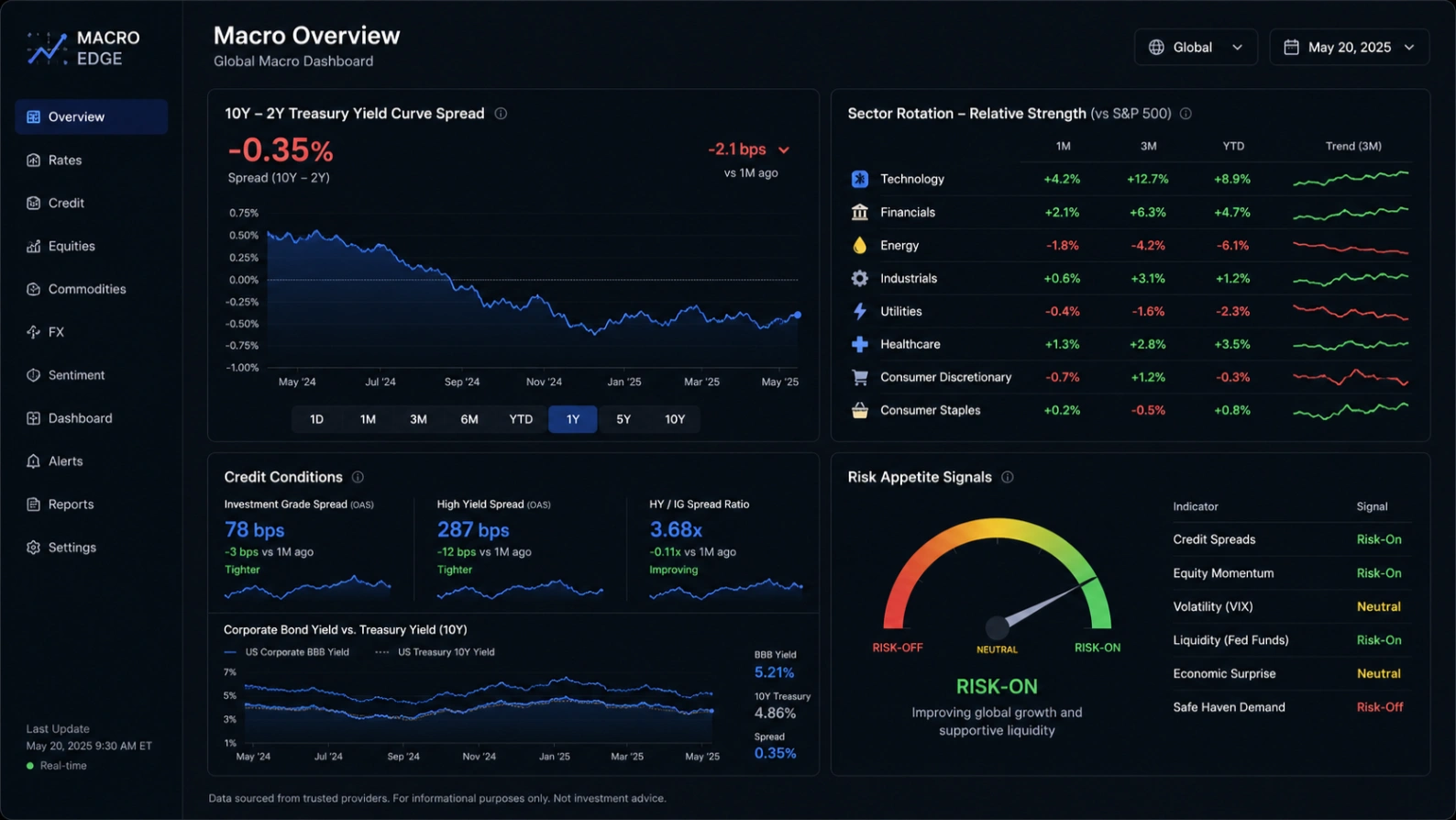Click the Credit Spreads Risk-On signal
1456x820 pixels.
point(1379,540)
